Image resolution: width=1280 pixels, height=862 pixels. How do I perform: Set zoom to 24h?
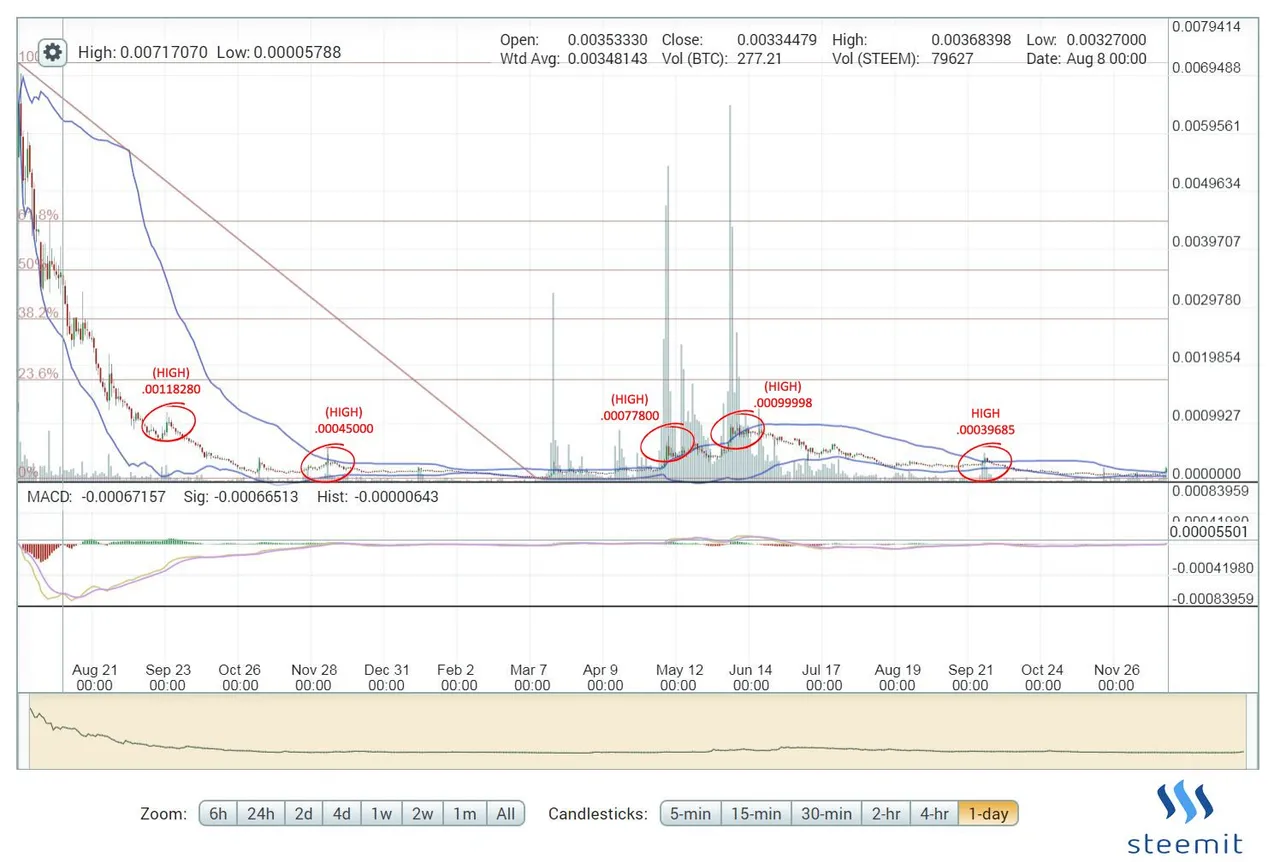pos(260,814)
